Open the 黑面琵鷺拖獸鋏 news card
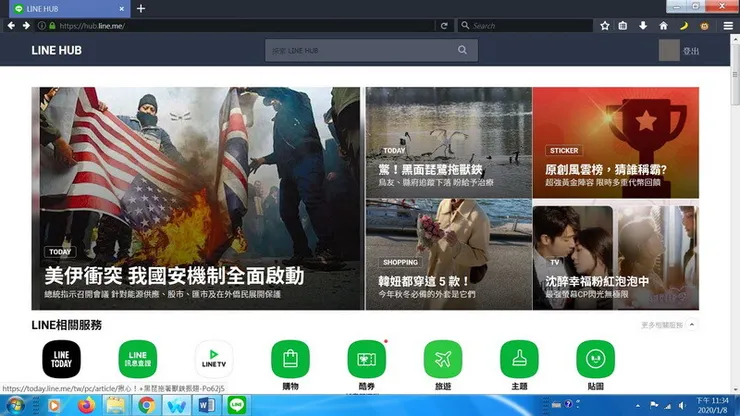Image resolution: width=740 pixels, height=416 pixels. point(449,143)
